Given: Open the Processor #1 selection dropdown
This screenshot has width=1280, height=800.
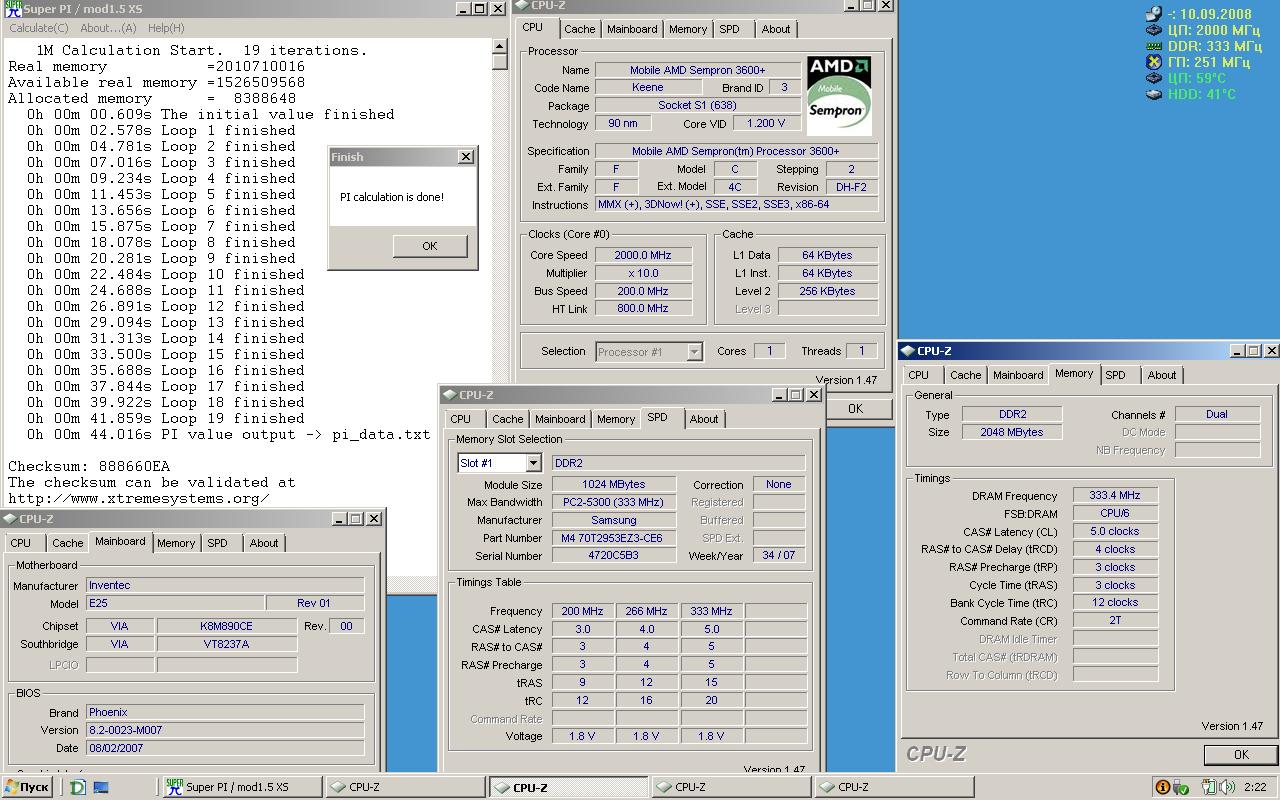Looking at the screenshot, I should pyautogui.click(x=694, y=352).
